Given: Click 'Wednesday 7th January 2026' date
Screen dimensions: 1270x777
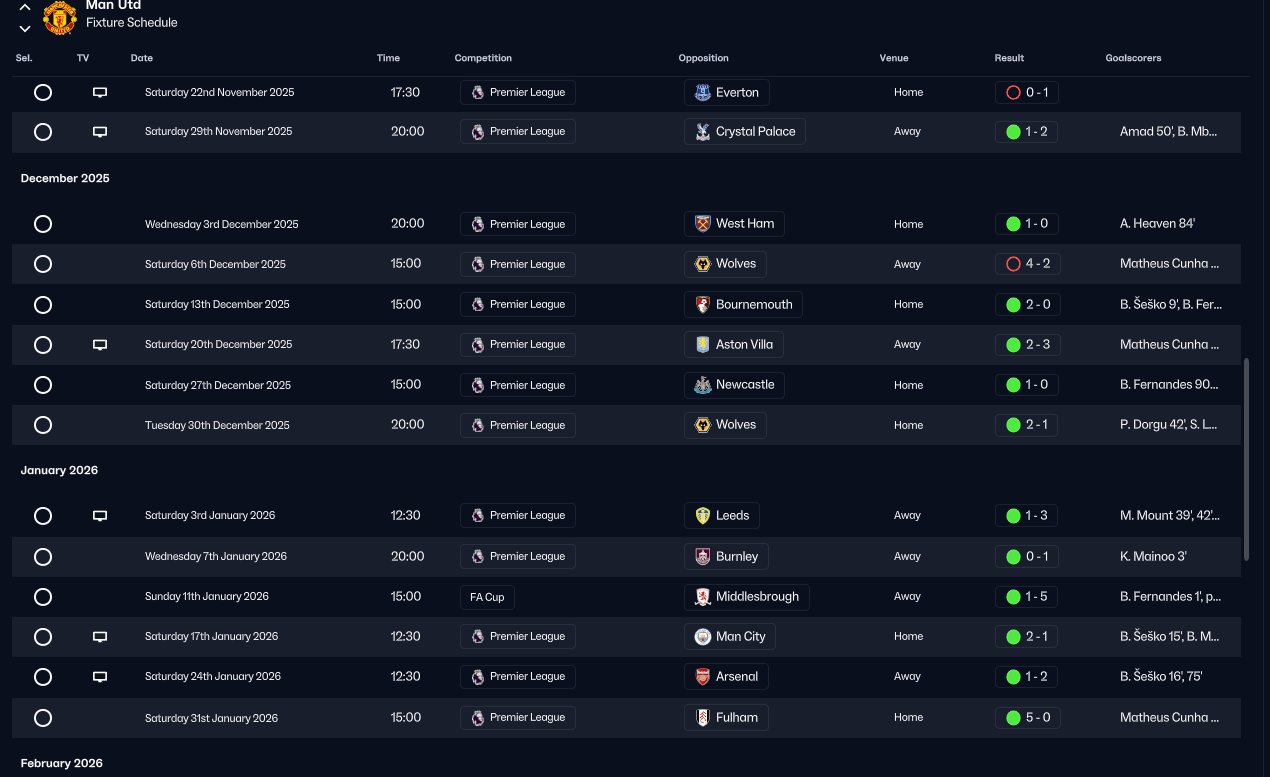Looking at the screenshot, I should [216, 557].
